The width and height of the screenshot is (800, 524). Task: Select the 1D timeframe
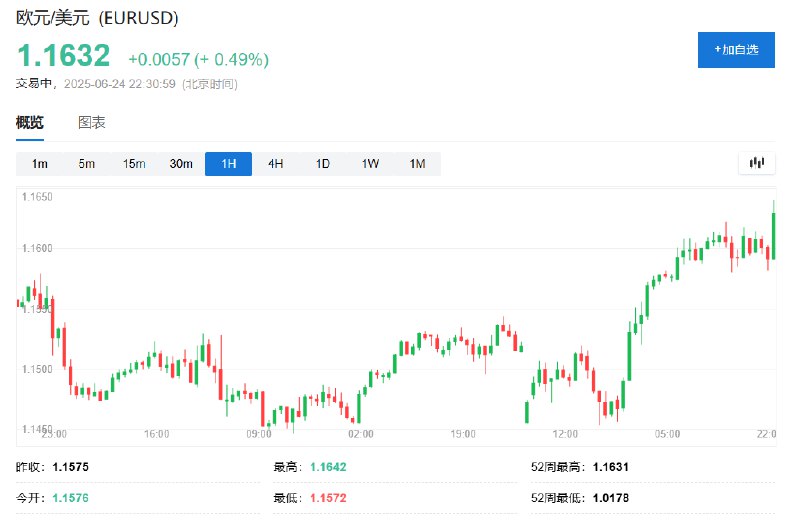pos(322,164)
